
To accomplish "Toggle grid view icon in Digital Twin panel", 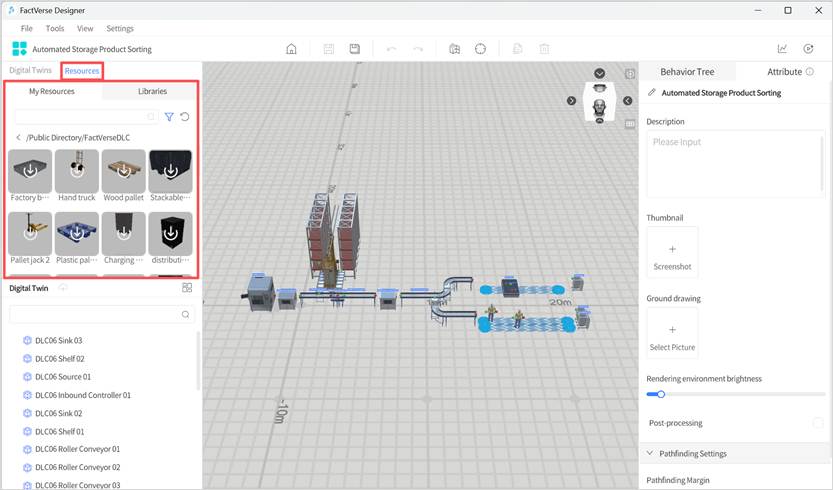I will point(187,288).
